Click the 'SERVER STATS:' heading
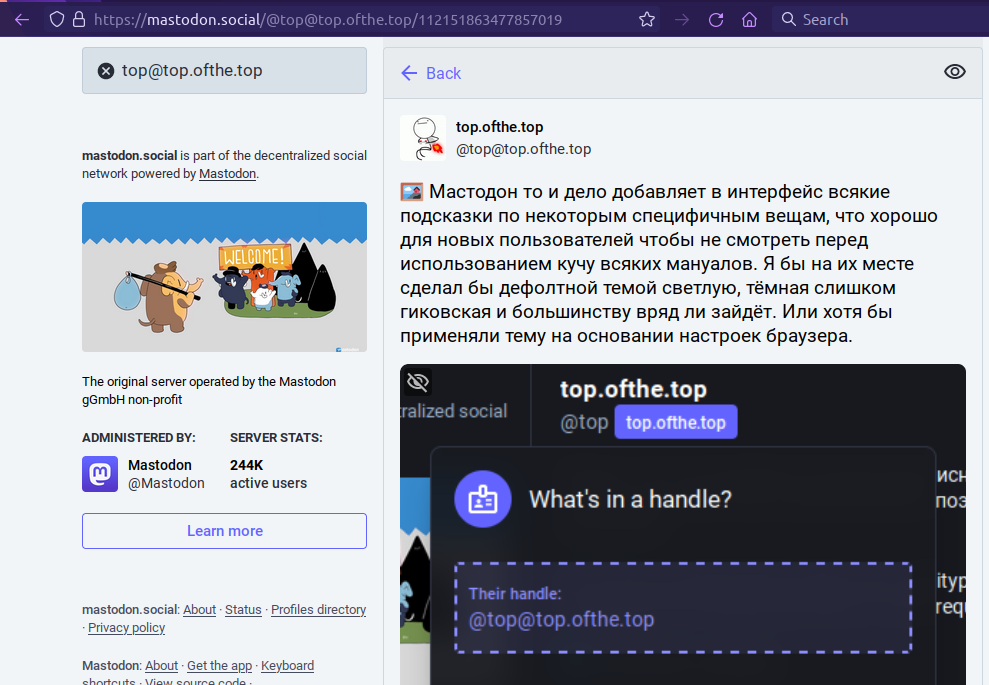The height and width of the screenshot is (685, 989). pyautogui.click(x=276, y=438)
